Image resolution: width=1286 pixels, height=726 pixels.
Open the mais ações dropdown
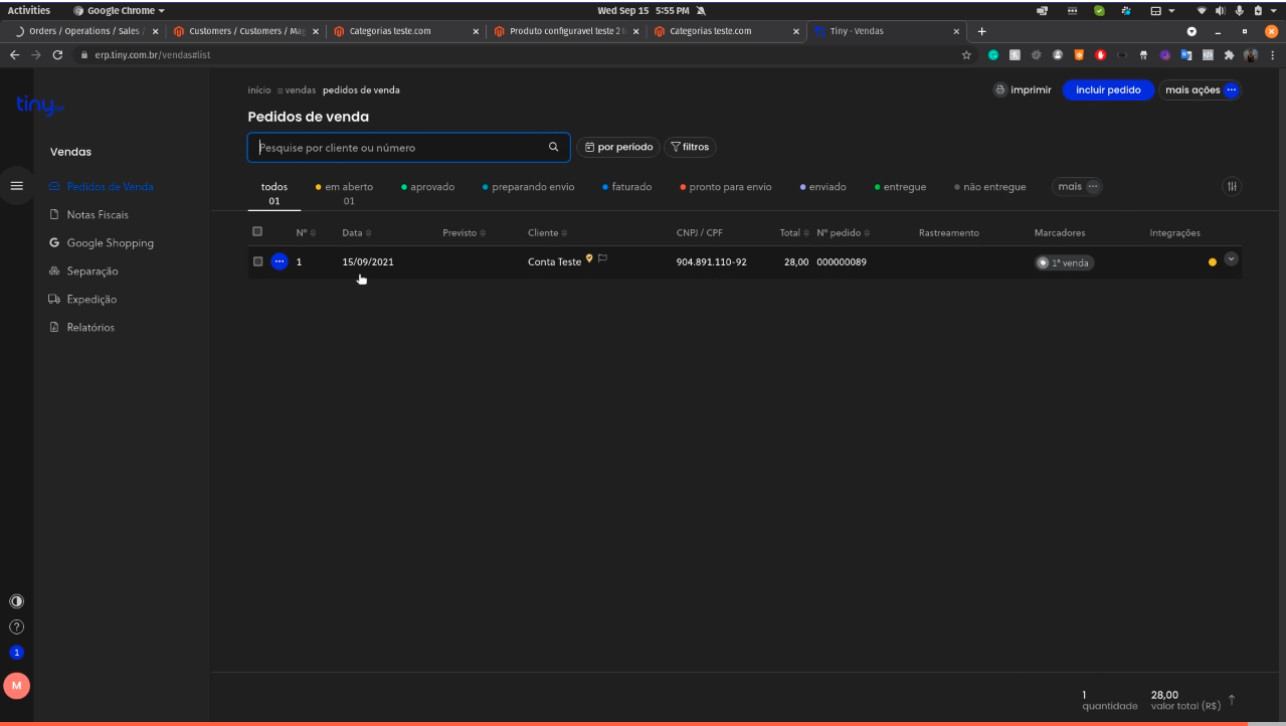click(x=1199, y=90)
